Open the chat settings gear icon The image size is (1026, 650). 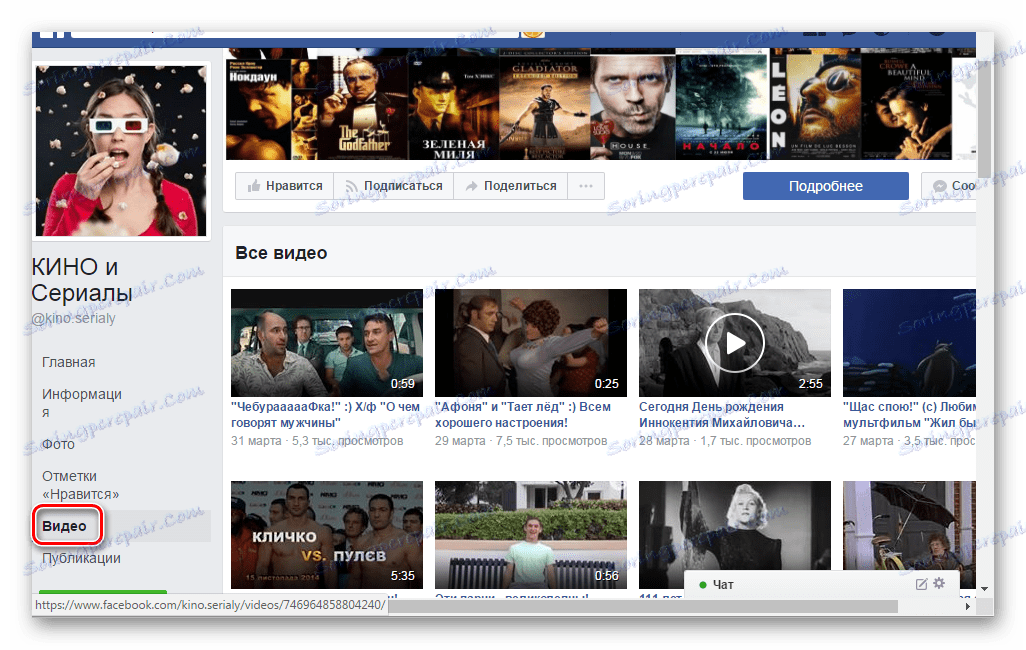[x=939, y=583]
